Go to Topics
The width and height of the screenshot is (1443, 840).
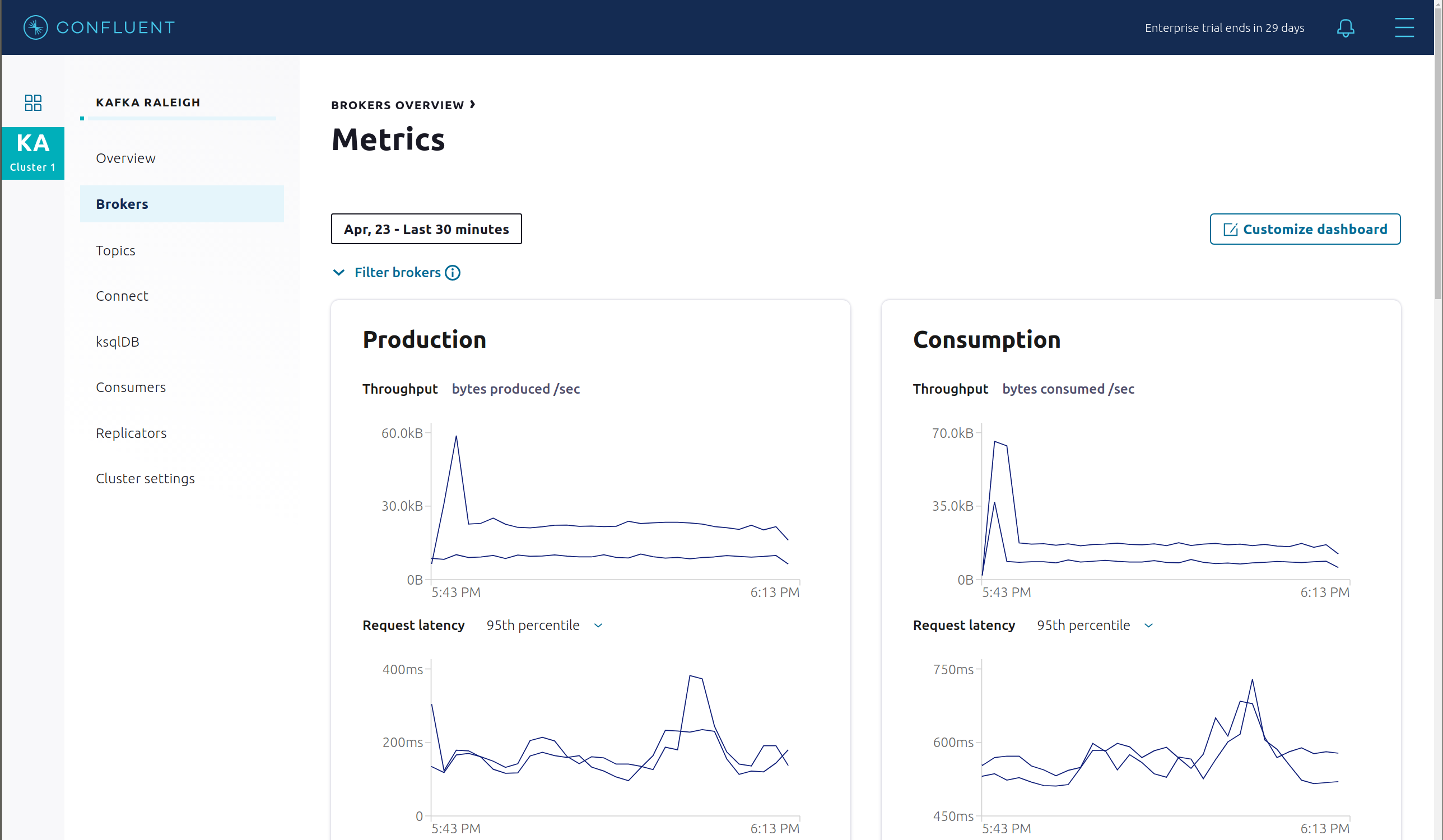(115, 250)
